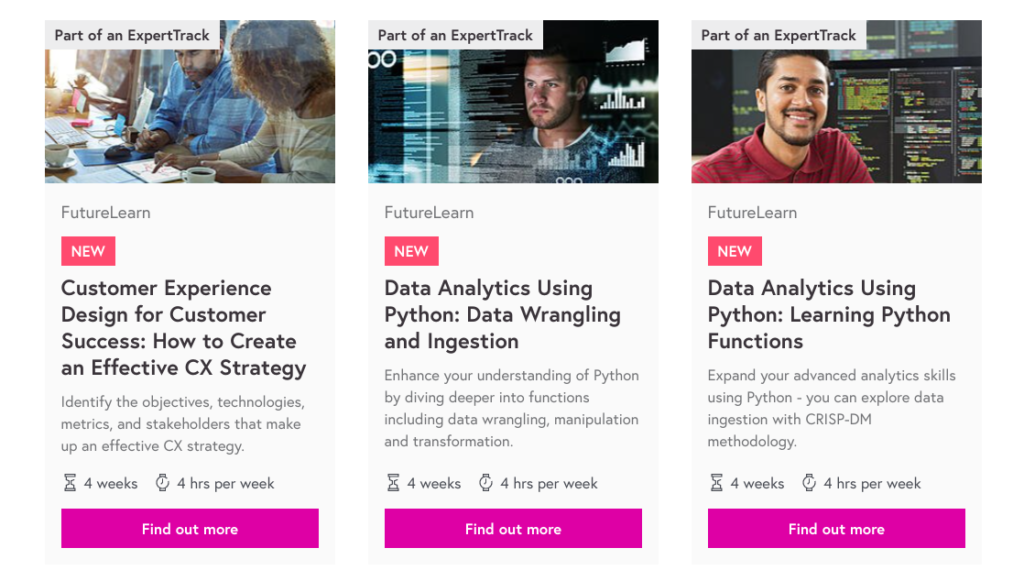Click stopwatch icon on Learning Python Functions card
1024x581 pixels.
pyautogui.click(x=809, y=483)
